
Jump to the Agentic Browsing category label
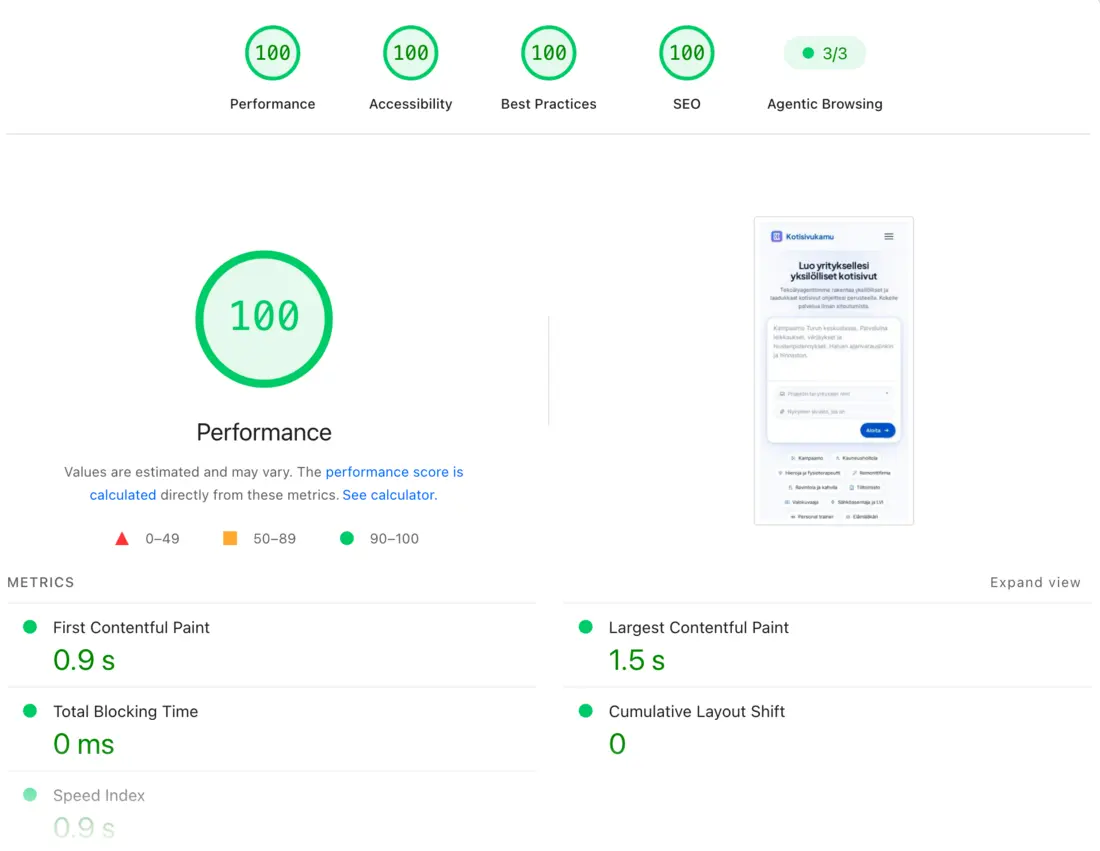[x=824, y=104]
